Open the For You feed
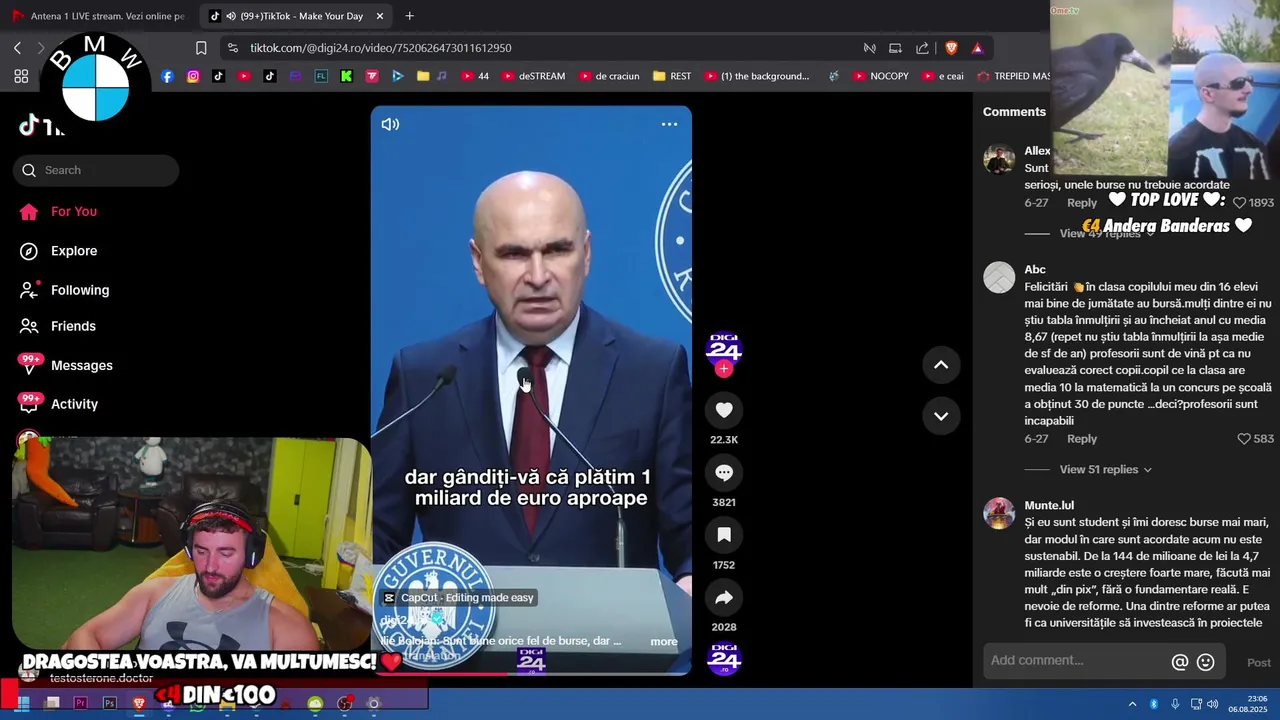The width and height of the screenshot is (1280, 720). [x=74, y=212]
